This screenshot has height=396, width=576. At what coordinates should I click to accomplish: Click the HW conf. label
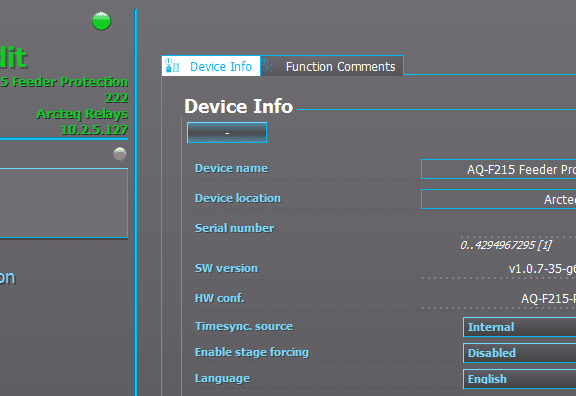219,298
